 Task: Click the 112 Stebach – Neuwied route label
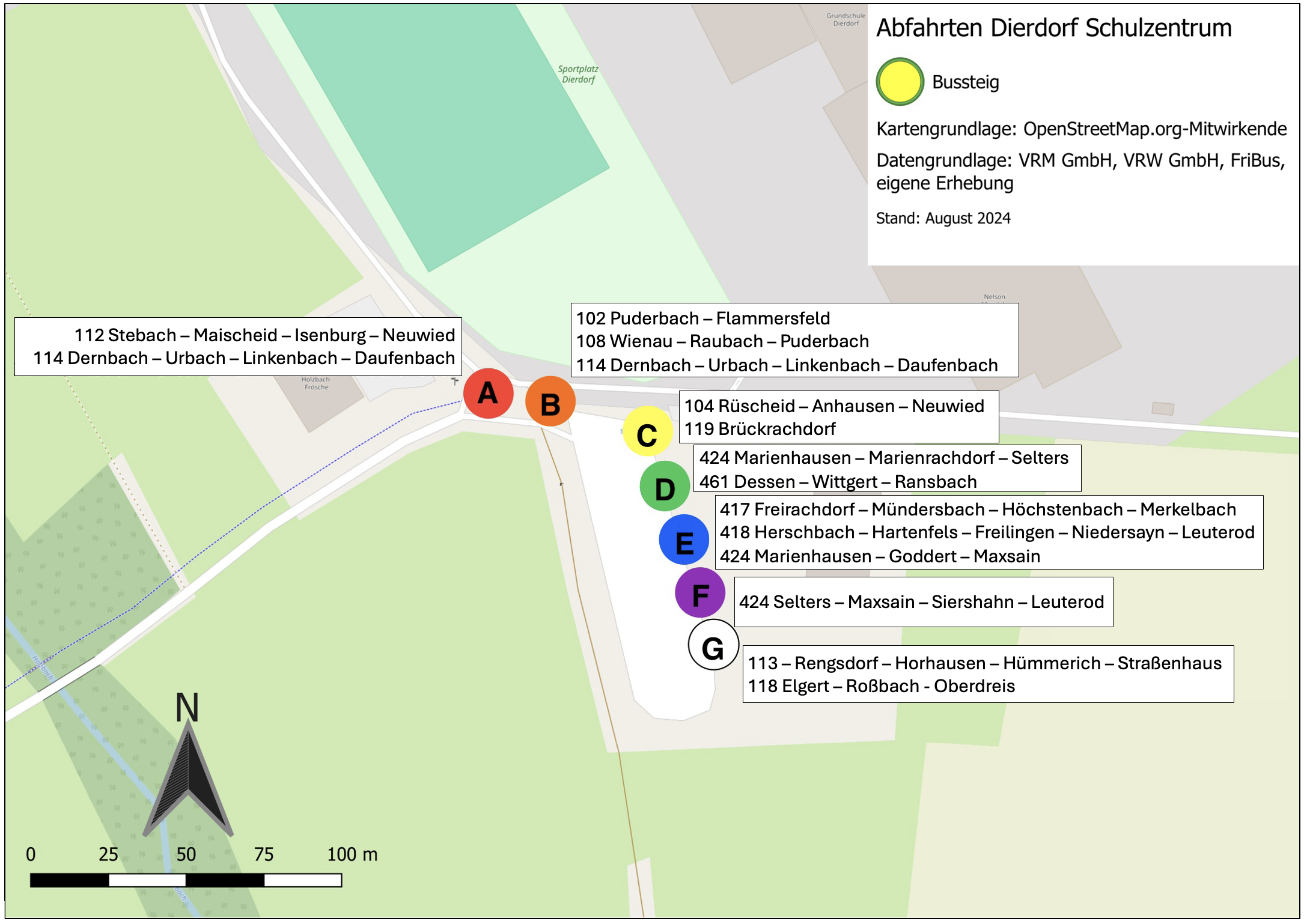point(264,335)
